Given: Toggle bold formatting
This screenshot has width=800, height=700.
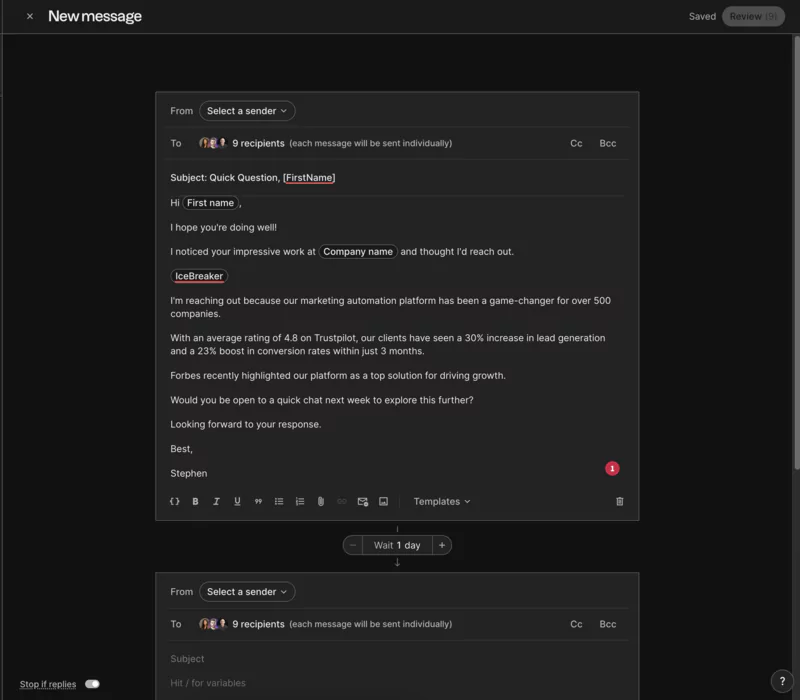Looking at the screenshot, I should click(195, 502).
